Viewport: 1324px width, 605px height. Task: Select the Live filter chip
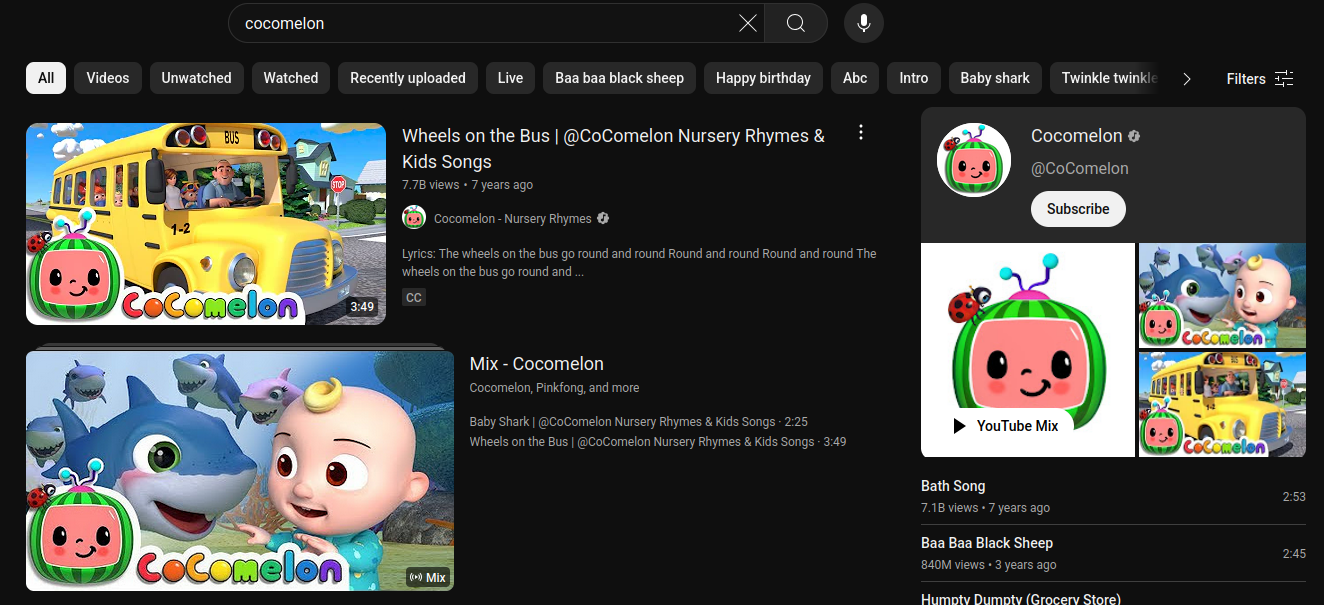(x=510, y=78)
